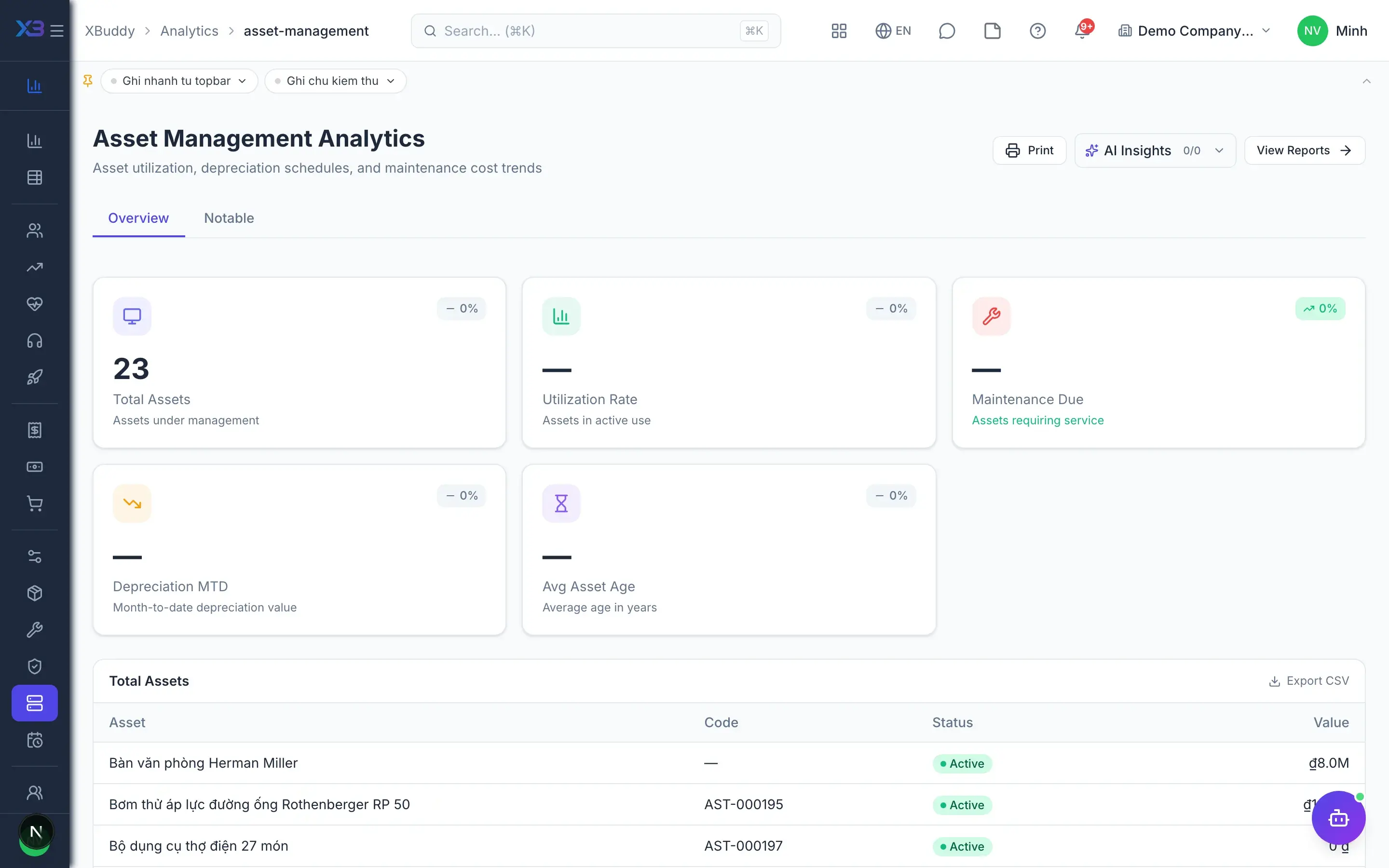Open the shield check sidebar icon

tap(35, 666)
